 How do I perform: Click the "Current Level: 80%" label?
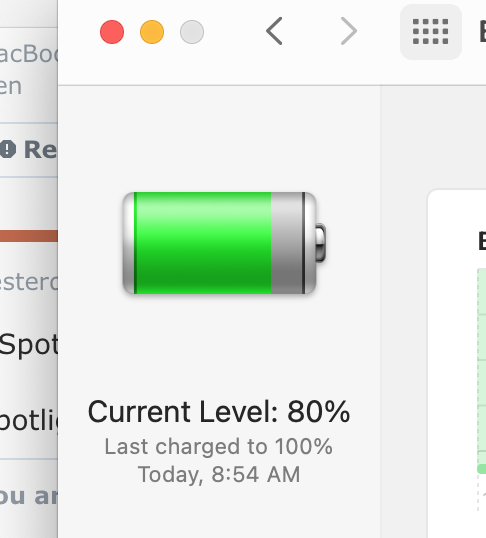tap(219, 411)
